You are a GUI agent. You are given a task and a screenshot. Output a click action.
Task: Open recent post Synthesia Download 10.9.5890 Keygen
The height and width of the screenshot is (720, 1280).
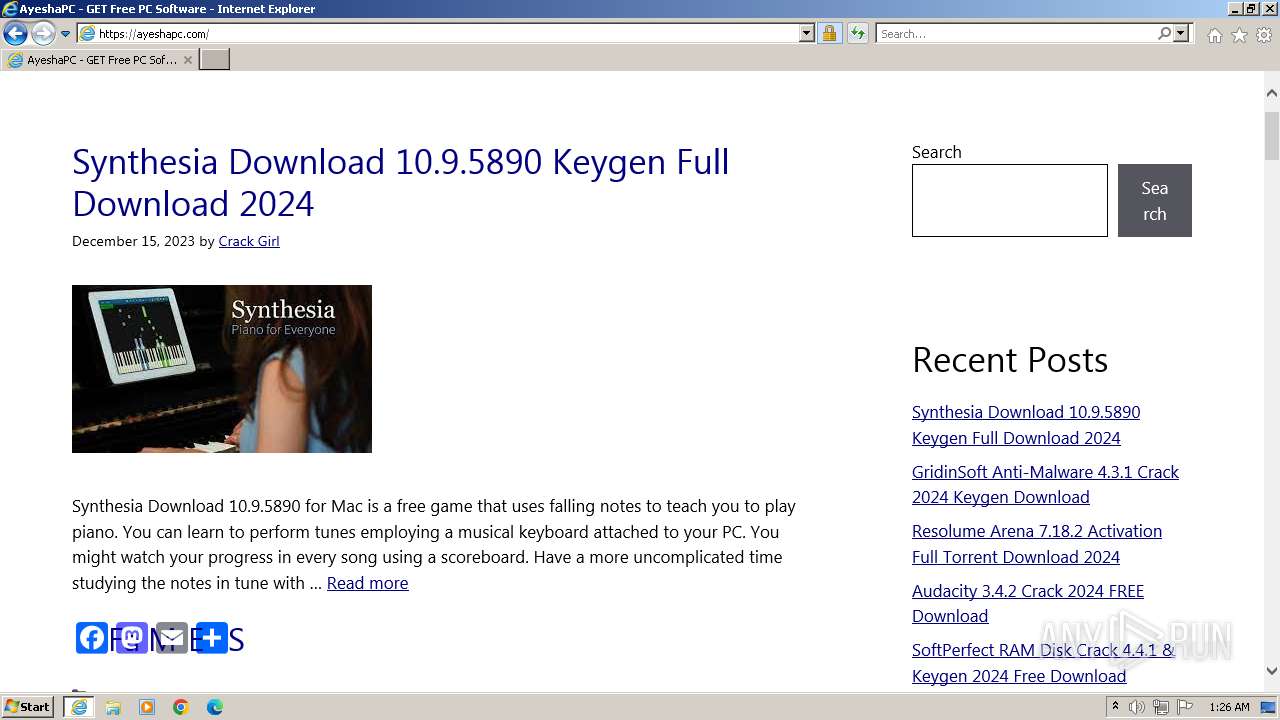(x=1026, y=425)
